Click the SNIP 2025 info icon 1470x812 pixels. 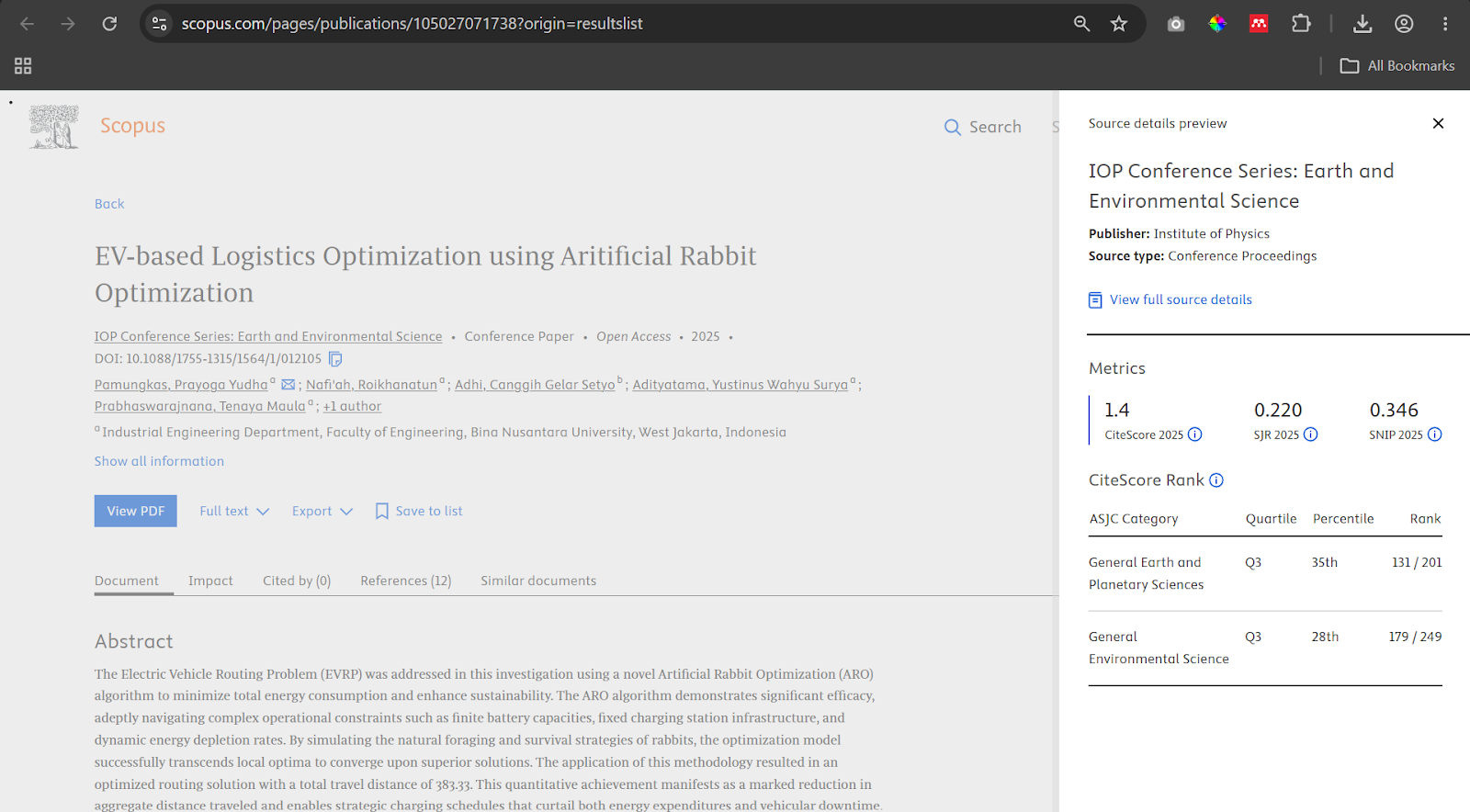tap(1435, 434)
